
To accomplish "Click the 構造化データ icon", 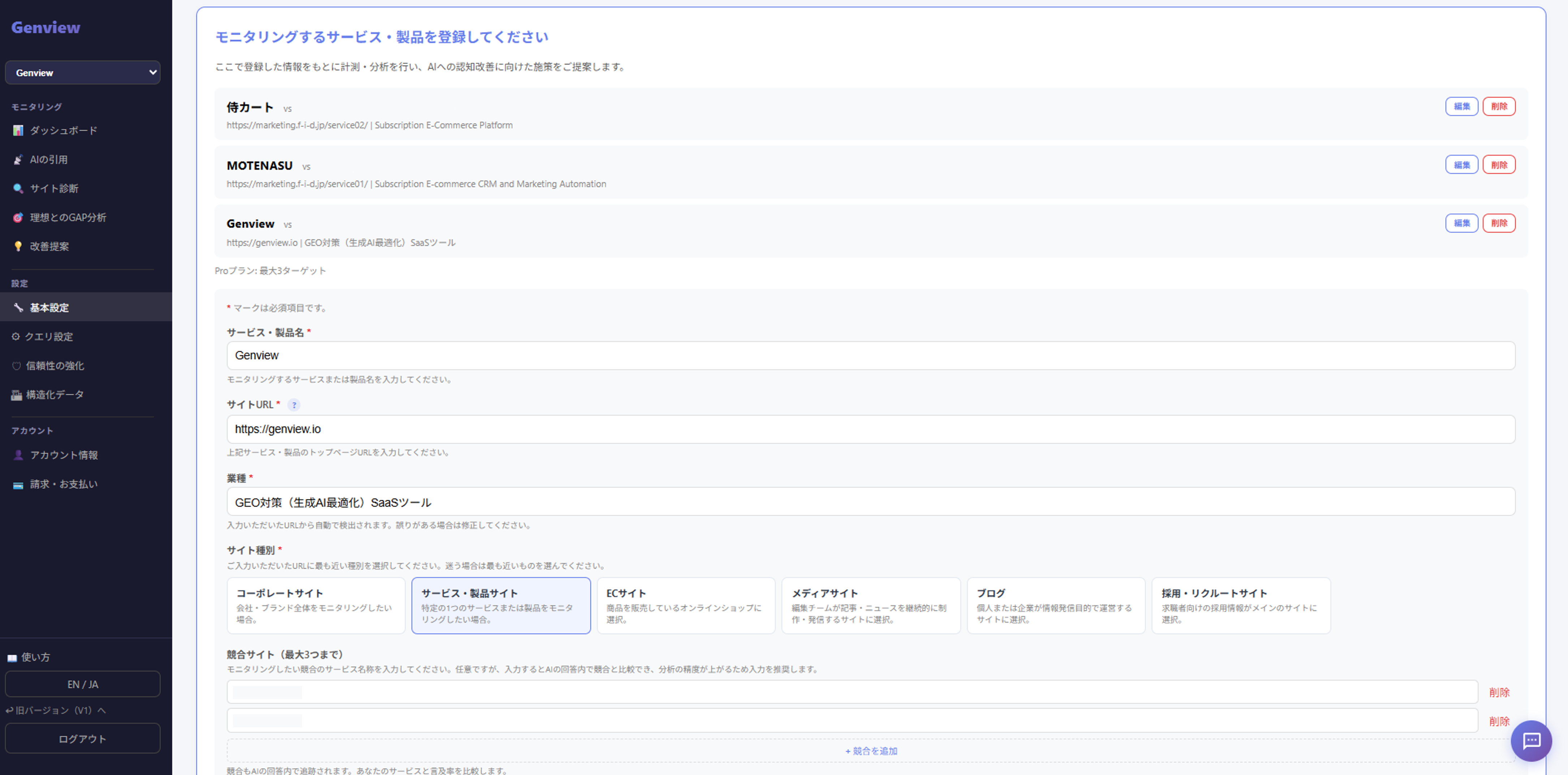I will click(x=16, y=395).
